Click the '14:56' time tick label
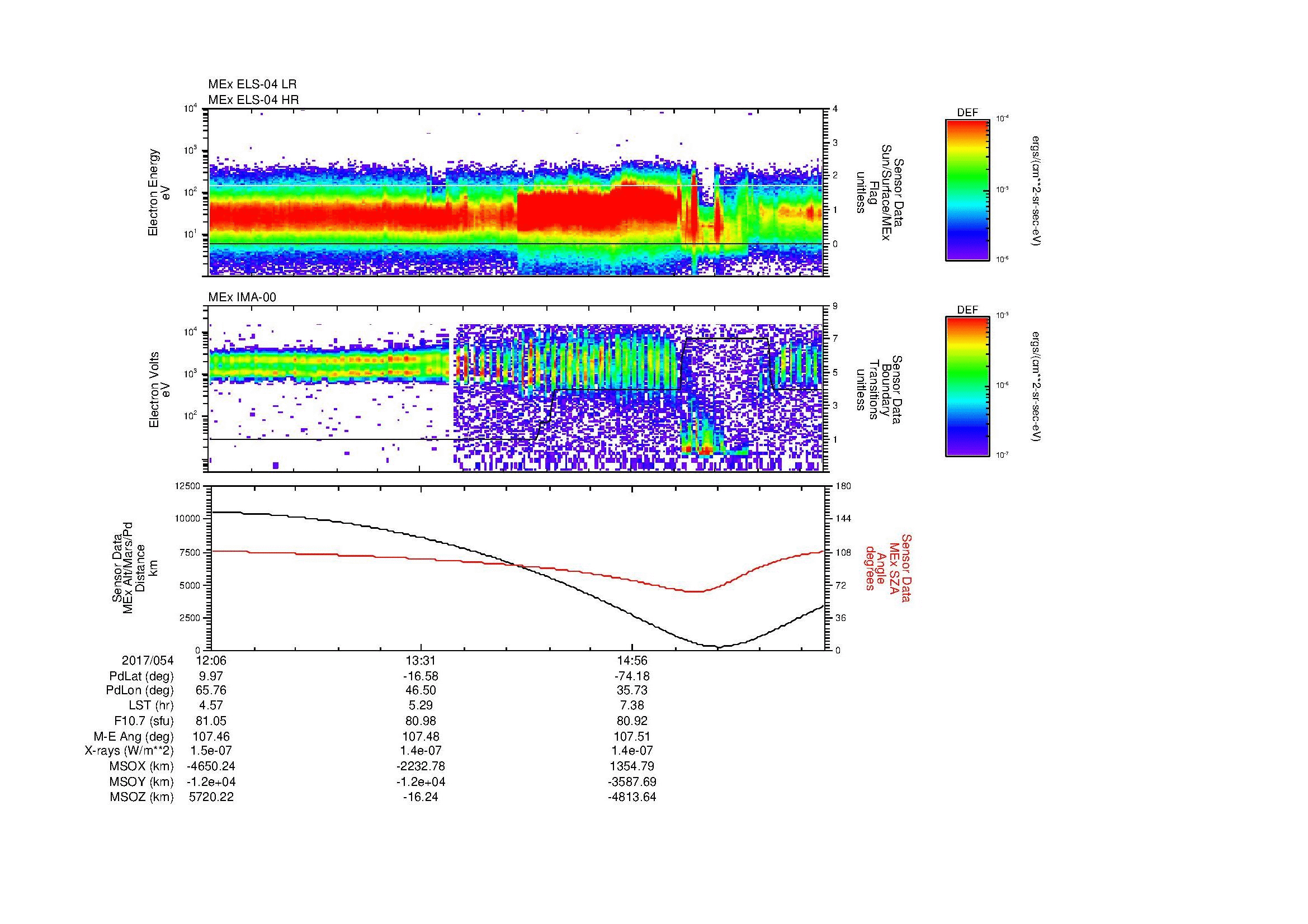1308x924 pixels. pos(632,660)
